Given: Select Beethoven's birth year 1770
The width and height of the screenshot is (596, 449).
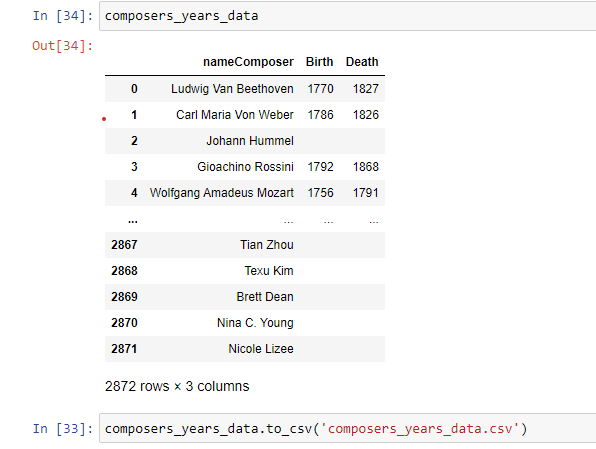Looking at the screenshot, I should tap(320, 89).
